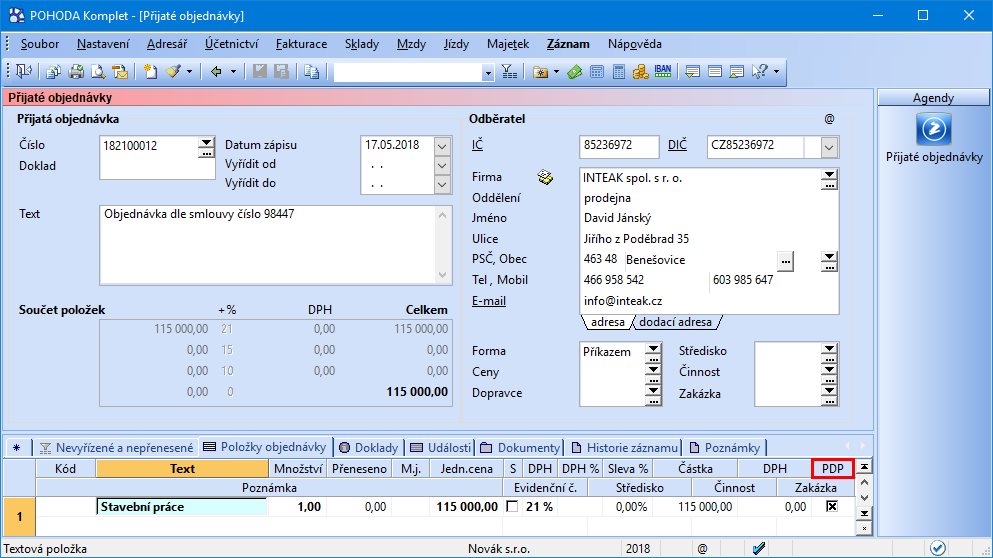Viewport: 993px width, 558px height.
Task: Toggle the S checkbox for Stavební práce
Action: pos(512,507)
